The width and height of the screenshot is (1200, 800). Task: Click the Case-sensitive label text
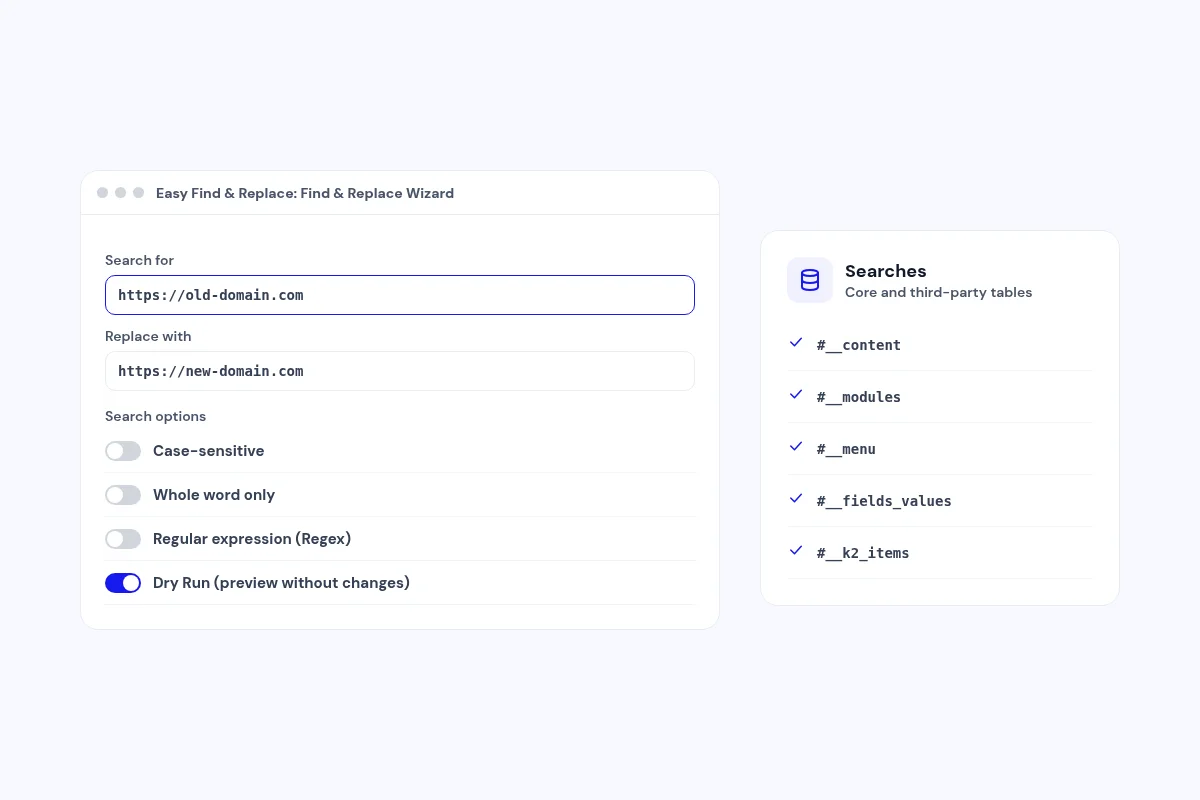click(209, 451)
